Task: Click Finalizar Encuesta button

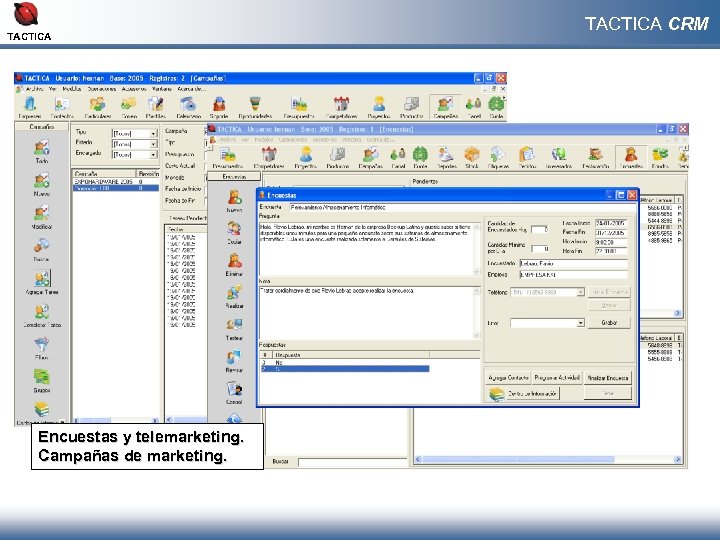Action: point(608,378)
